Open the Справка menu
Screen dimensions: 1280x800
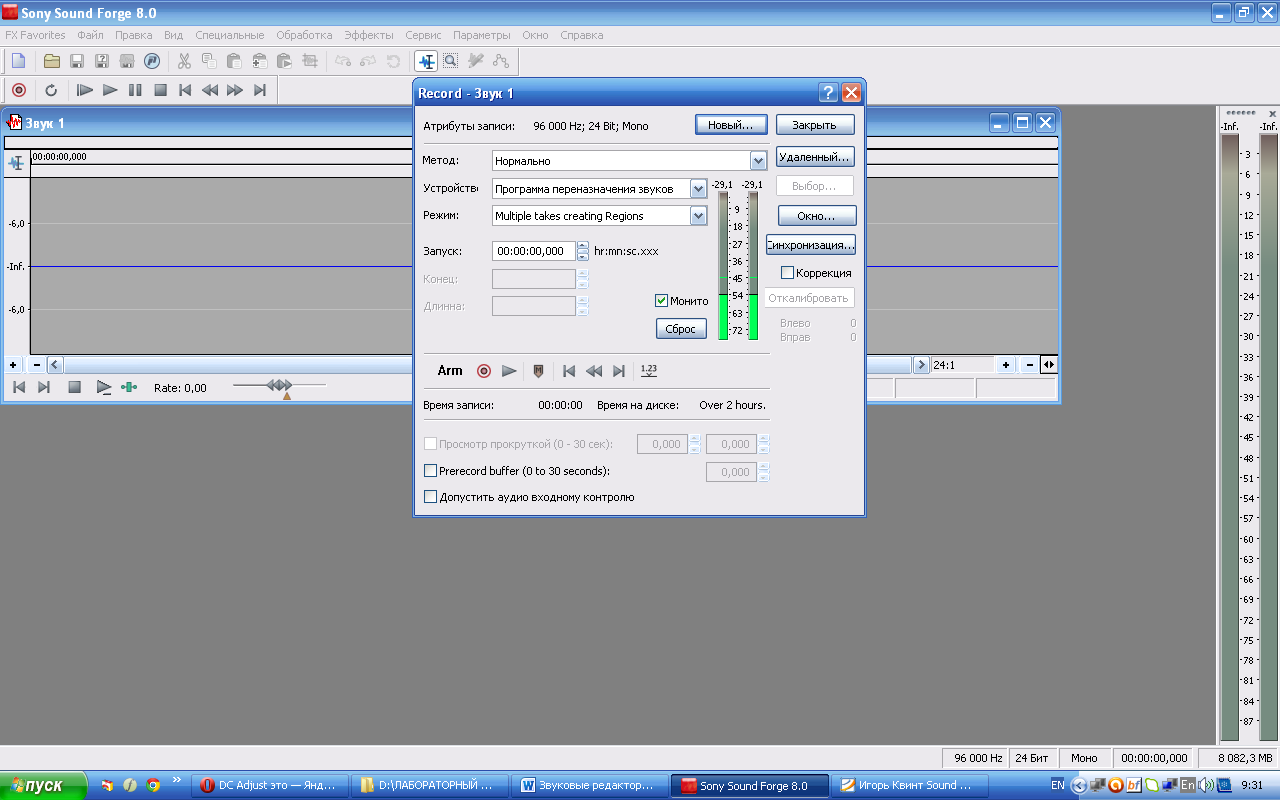[581, 35]
